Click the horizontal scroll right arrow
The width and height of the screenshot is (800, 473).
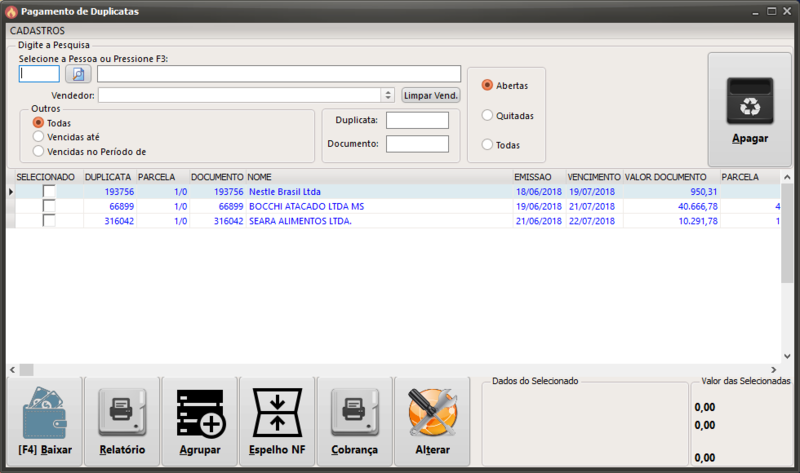(773, 369)
